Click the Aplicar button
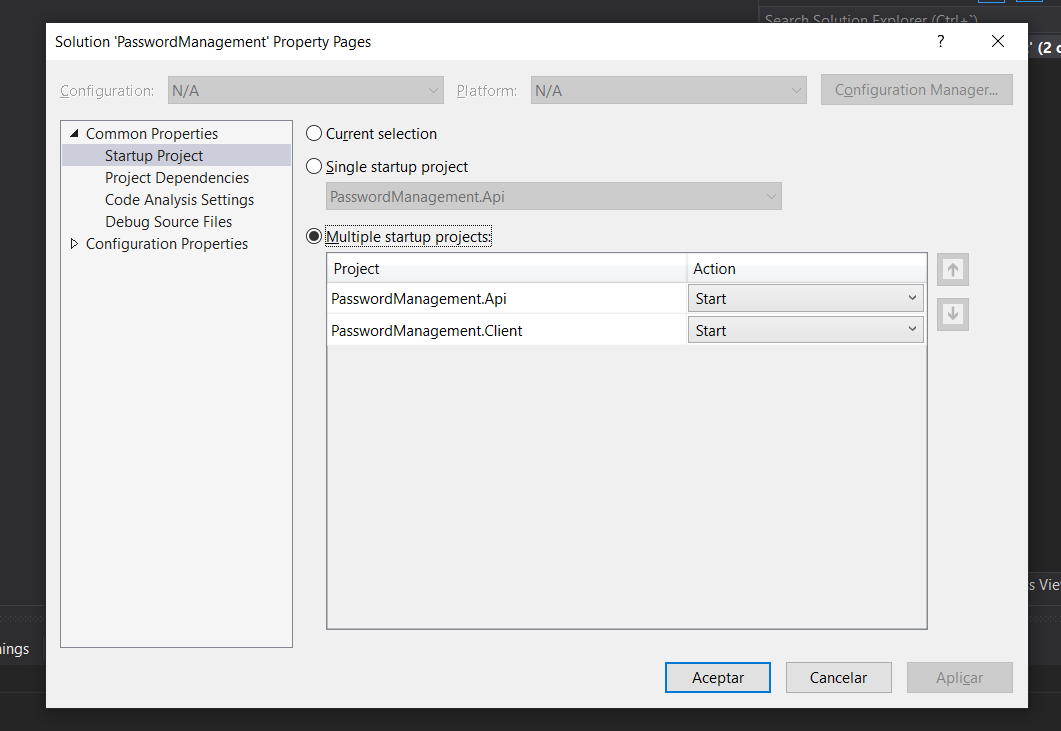 pyautogui.click(x=960, y=678)
